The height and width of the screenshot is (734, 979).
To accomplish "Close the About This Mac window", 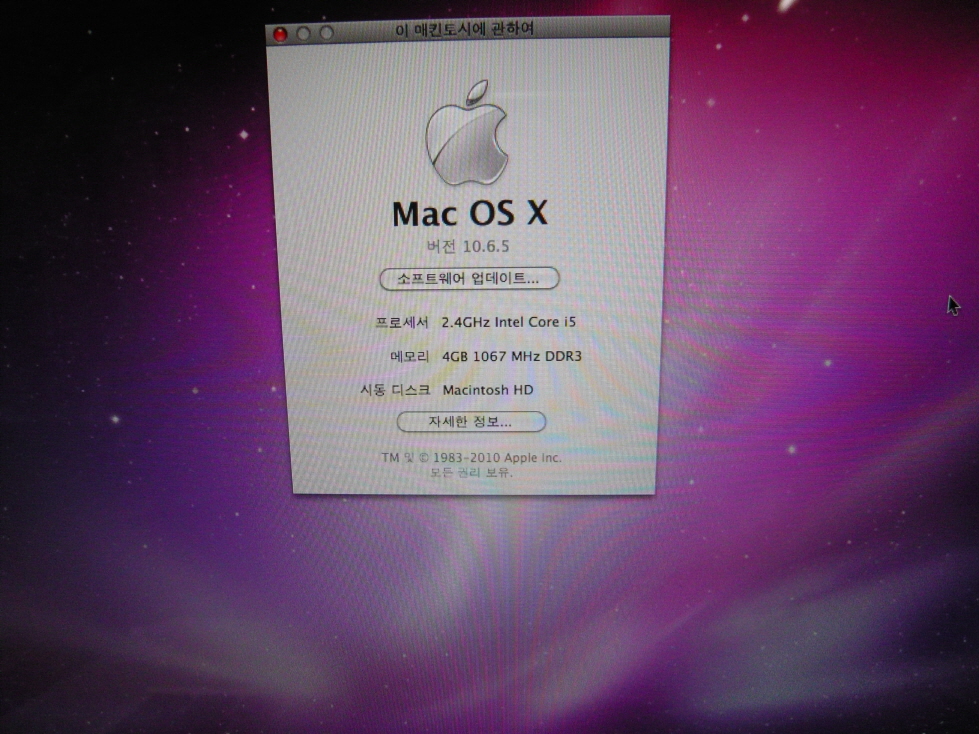I will click(281, 33).
